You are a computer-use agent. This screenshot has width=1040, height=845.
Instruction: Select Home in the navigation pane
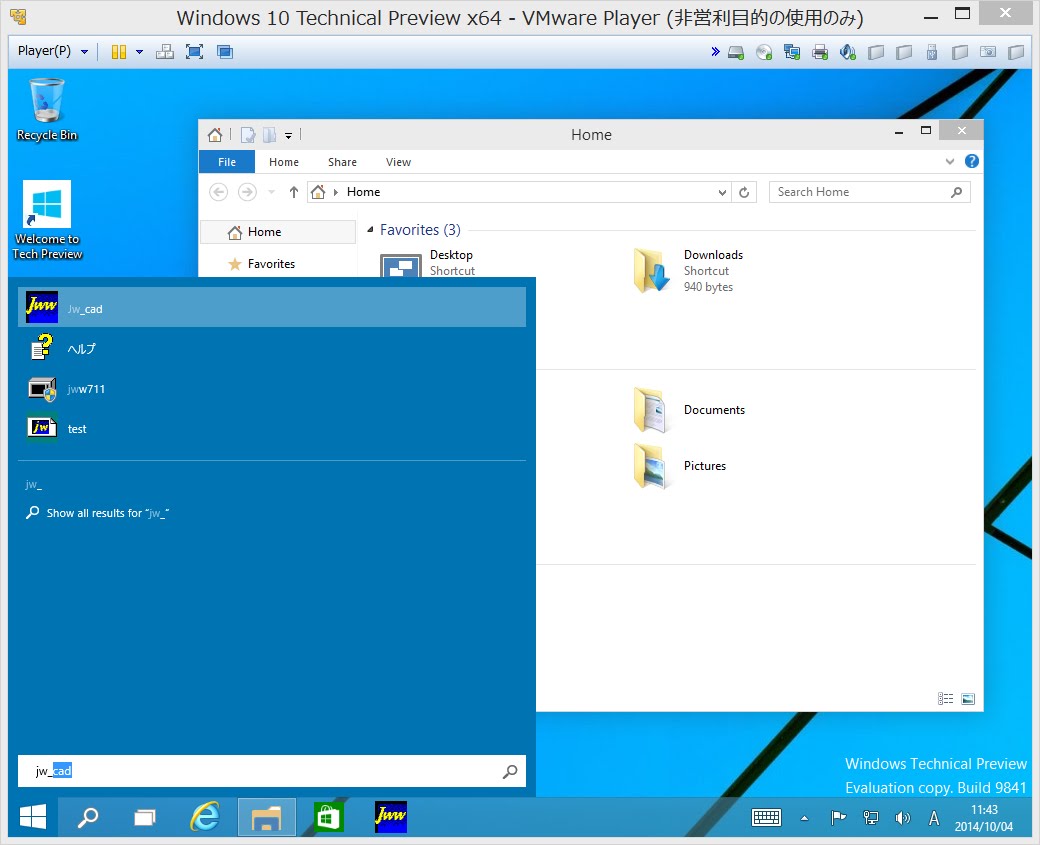tap(279, 232)
